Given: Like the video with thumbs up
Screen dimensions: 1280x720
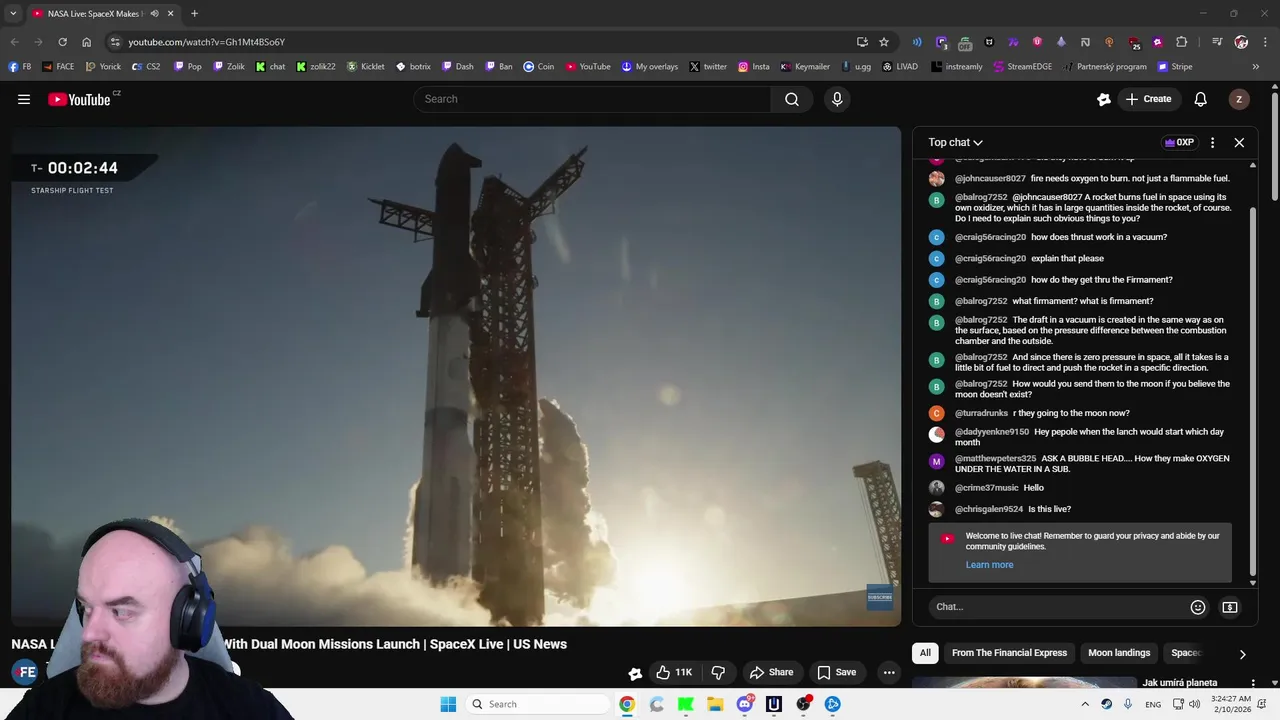Looking at the screenshot, I should tap(673, 672).
